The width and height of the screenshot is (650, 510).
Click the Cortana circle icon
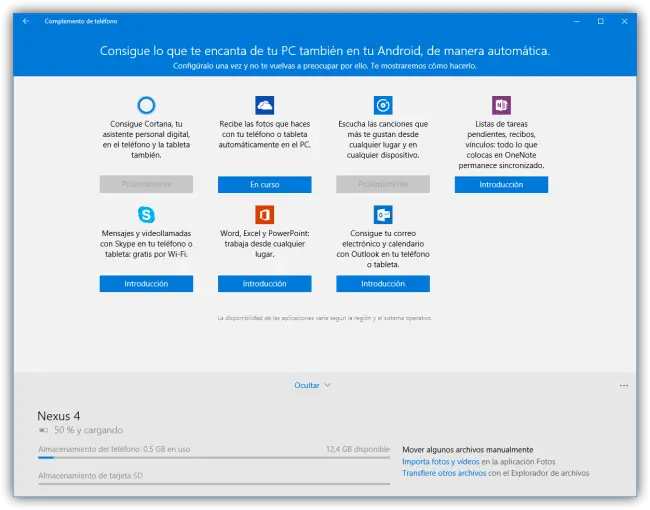[146, 105]
